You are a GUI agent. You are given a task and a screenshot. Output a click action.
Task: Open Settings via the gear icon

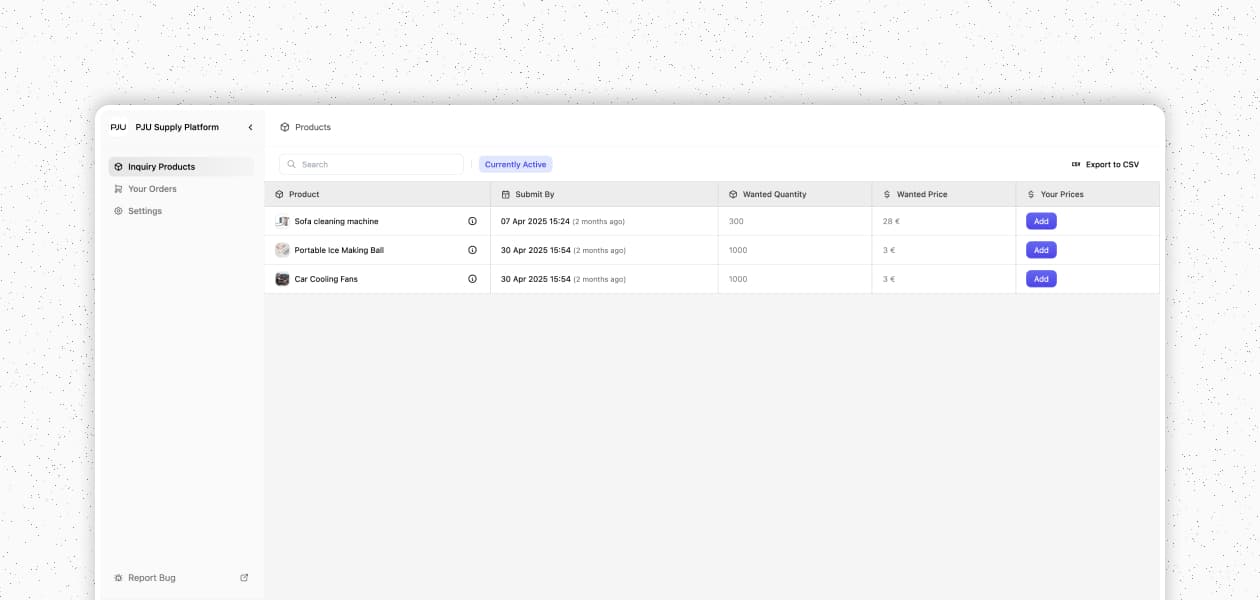[x=119, y=210]
